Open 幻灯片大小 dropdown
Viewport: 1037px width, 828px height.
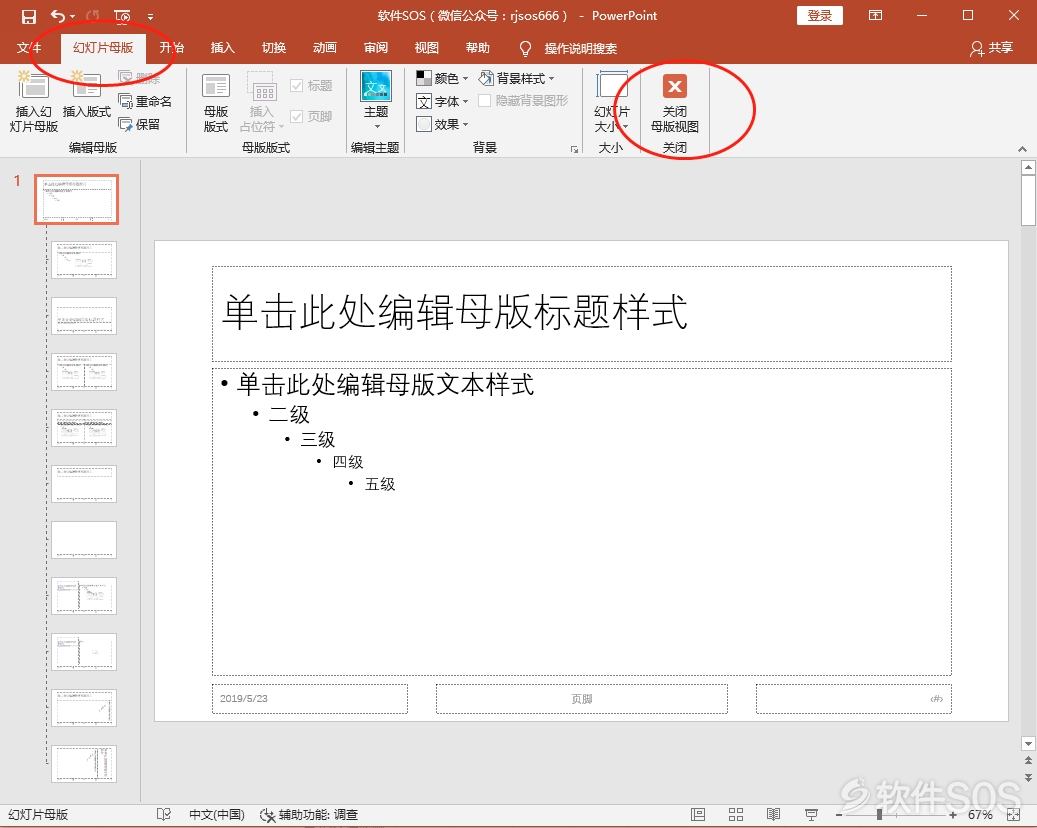tap(612, 103)
